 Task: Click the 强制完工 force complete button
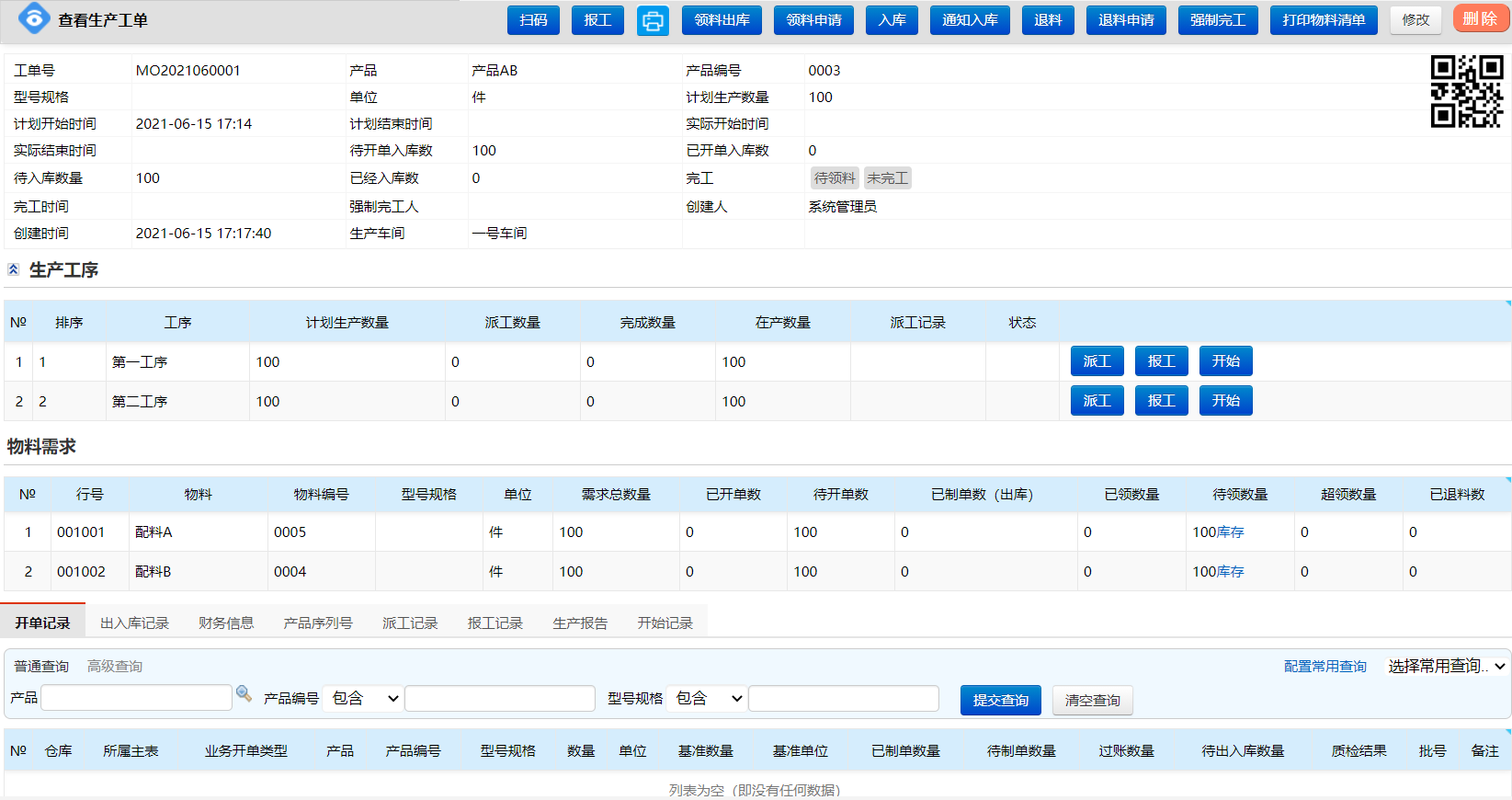[1218, 20]
